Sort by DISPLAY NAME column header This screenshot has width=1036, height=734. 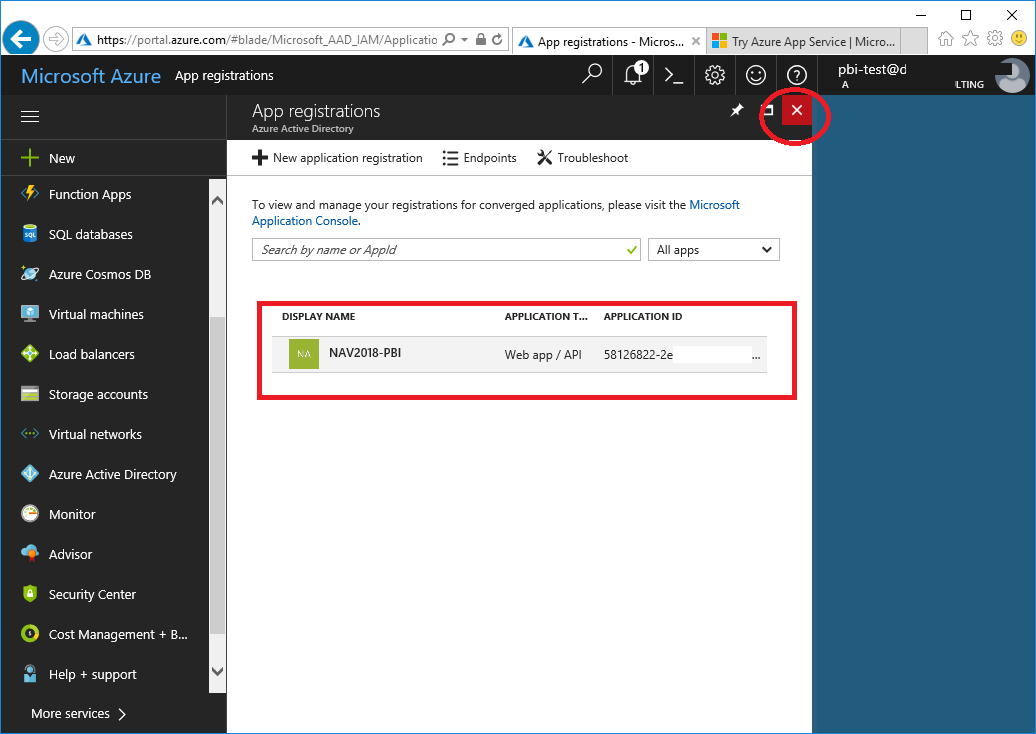point(318,316)
